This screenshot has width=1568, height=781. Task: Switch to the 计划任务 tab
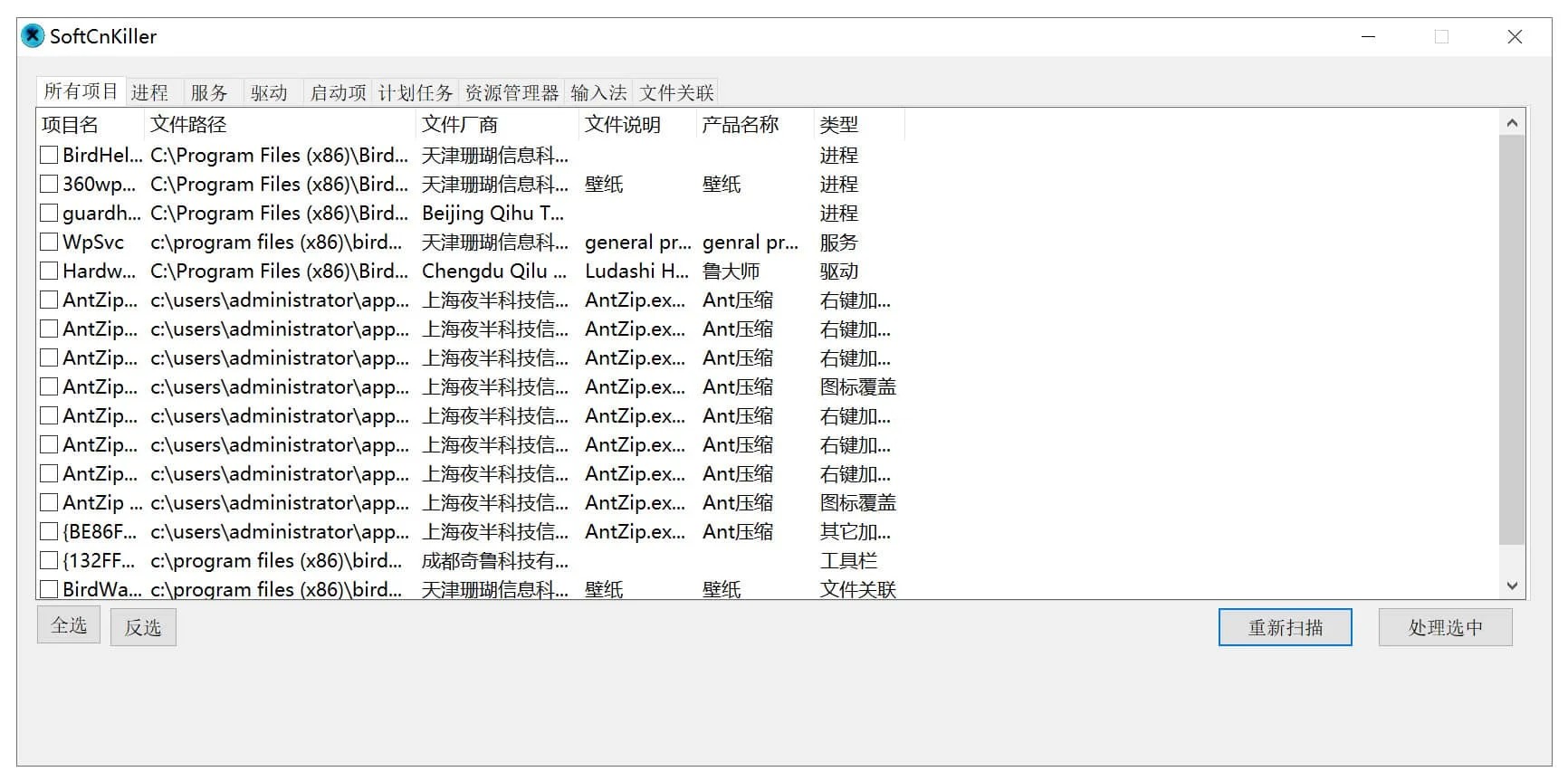tap(415, 93)
